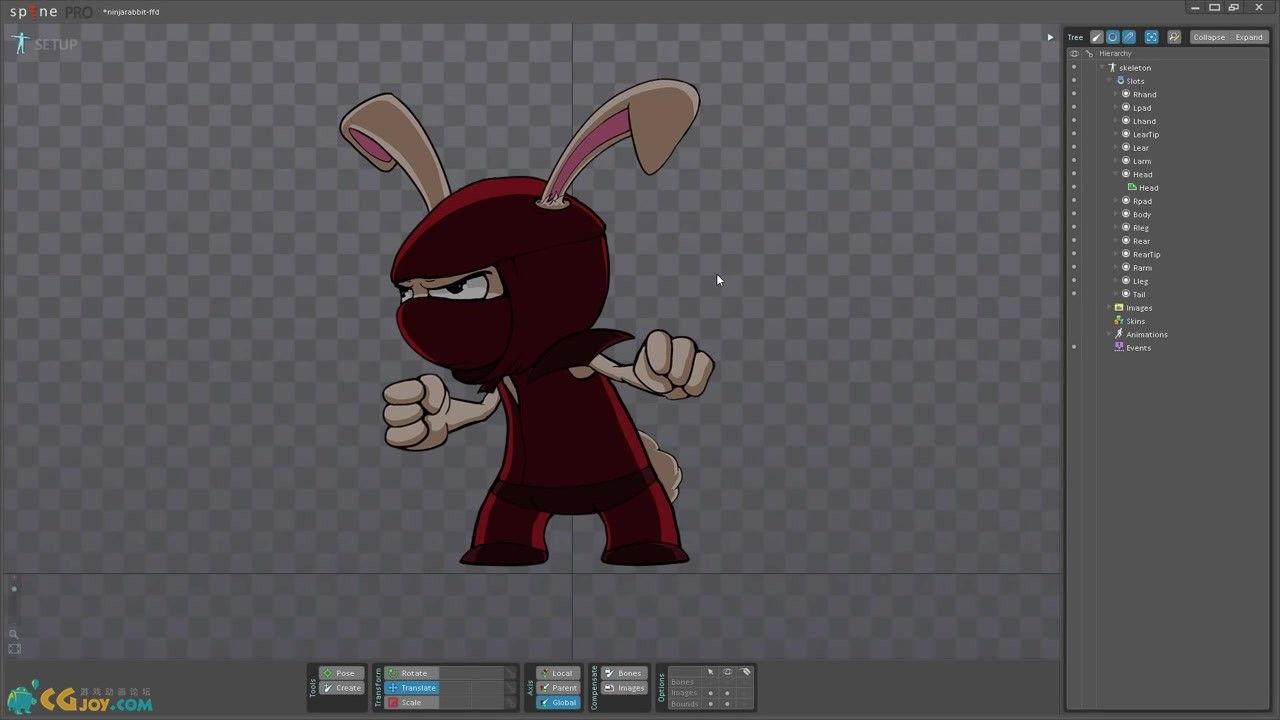This screenshot has width=1280, height=720.
Task: Expand the LearTip slot
Action: click(x=1116, y=134)
